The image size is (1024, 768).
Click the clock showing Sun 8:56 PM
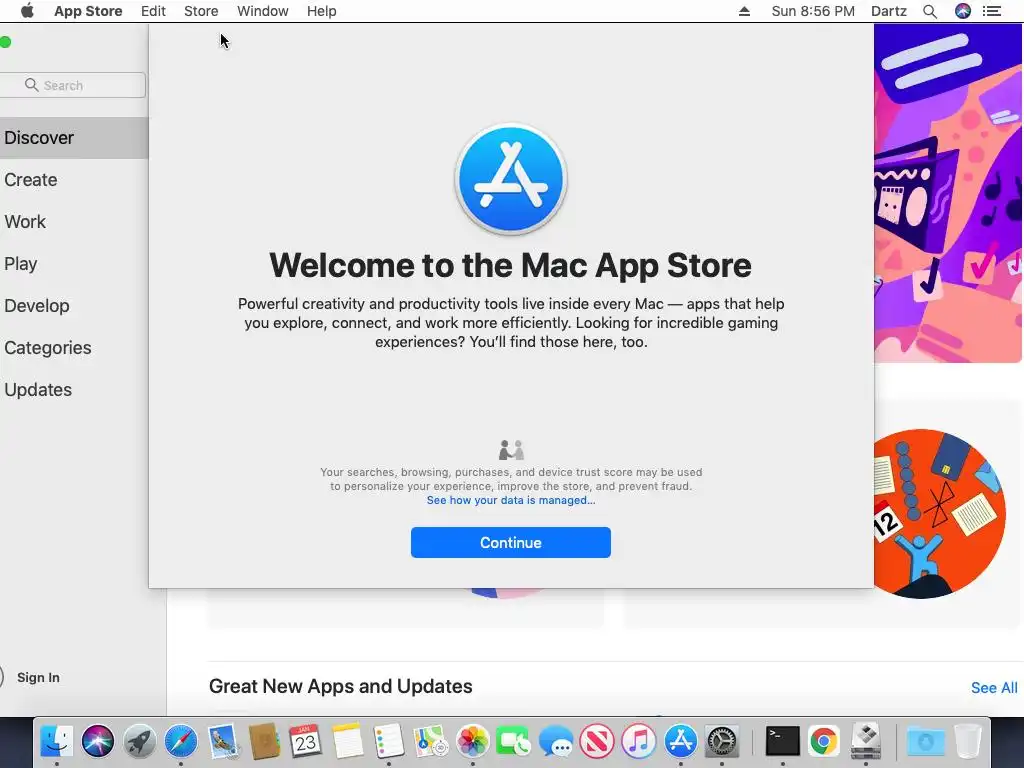[813, 11]
